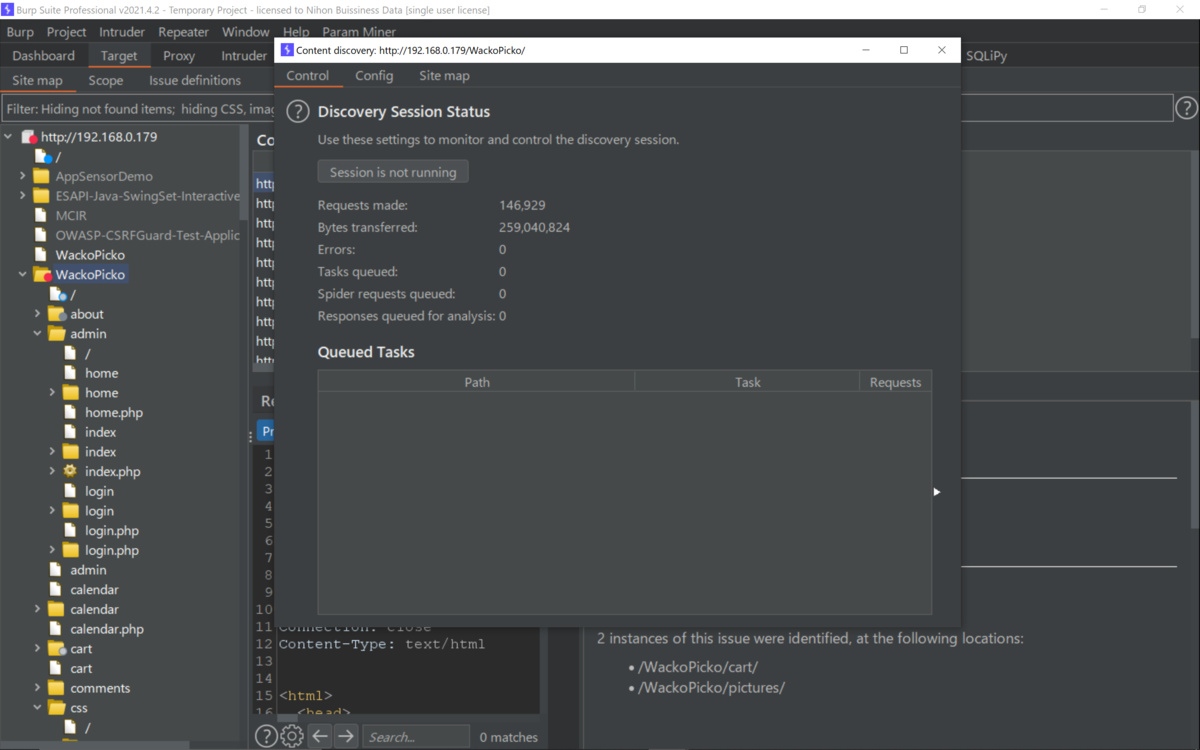Go to previous search match arrow
The height and width of the screenshot is (750, 1200).
click(320, 736)
